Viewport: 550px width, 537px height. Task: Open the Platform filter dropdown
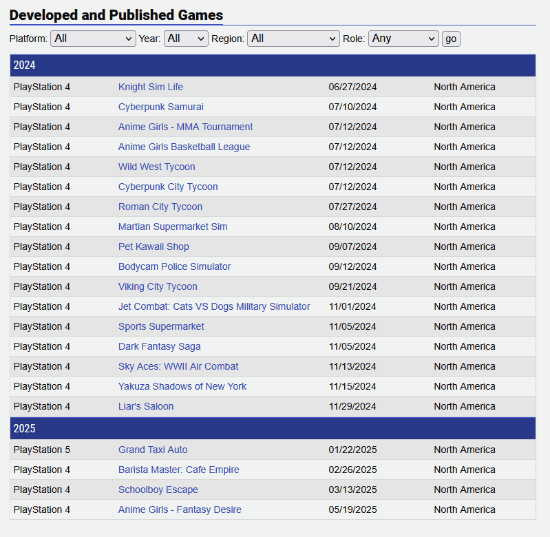tap(93, 39)
